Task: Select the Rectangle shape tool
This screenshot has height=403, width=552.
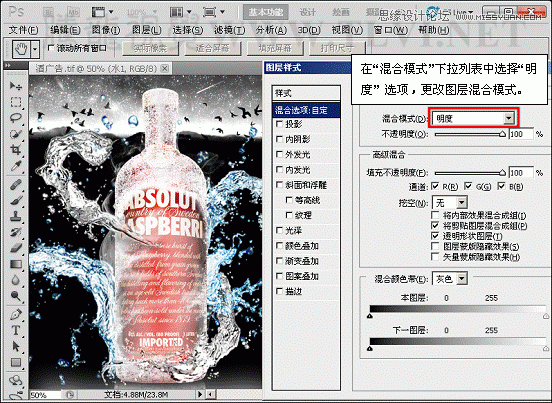Action: [x=15, y=362]
